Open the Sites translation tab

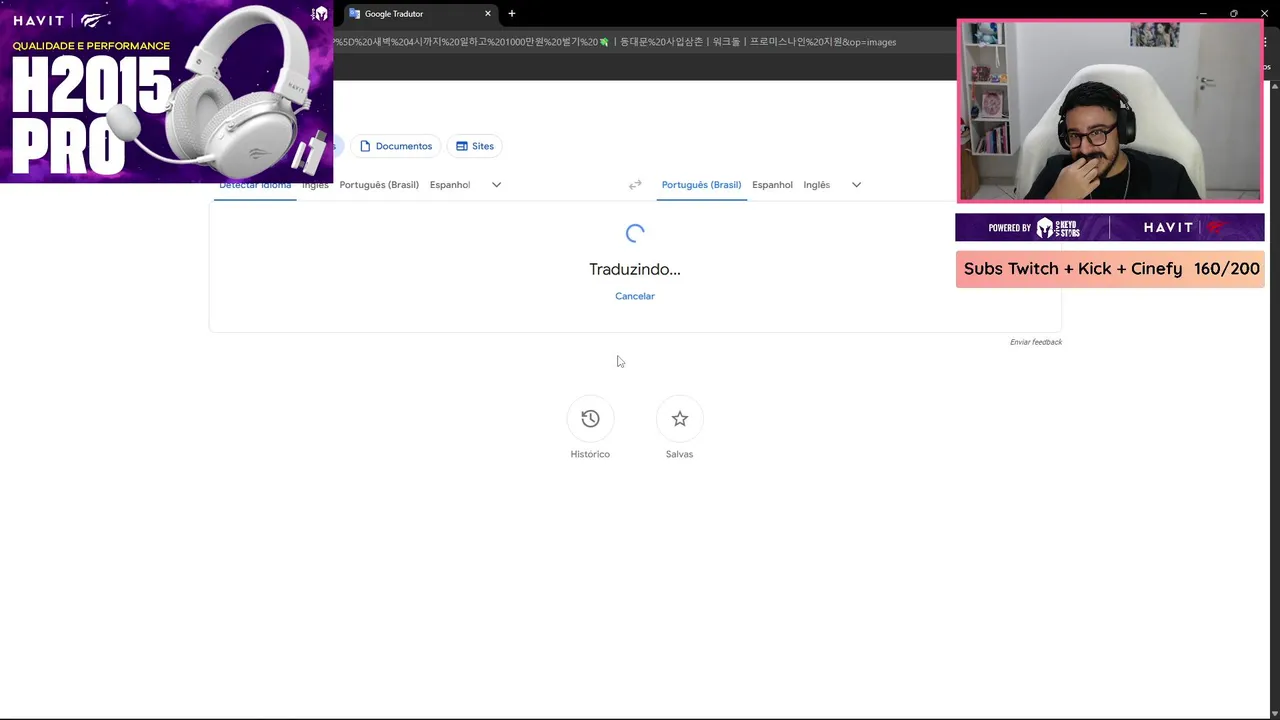[x=475, y=146]
